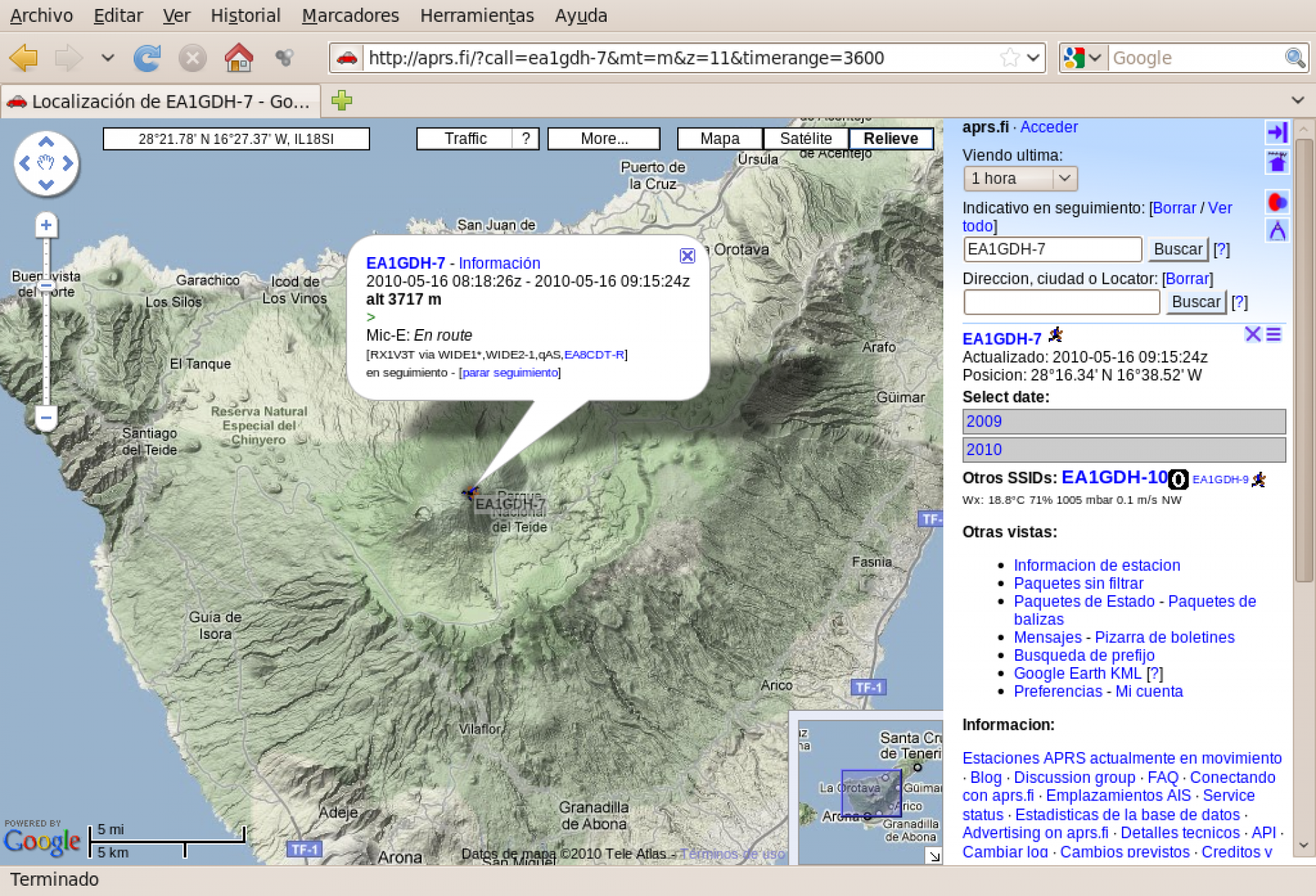Open the Ver menu

pyautogui.click(x=176, y=15)
